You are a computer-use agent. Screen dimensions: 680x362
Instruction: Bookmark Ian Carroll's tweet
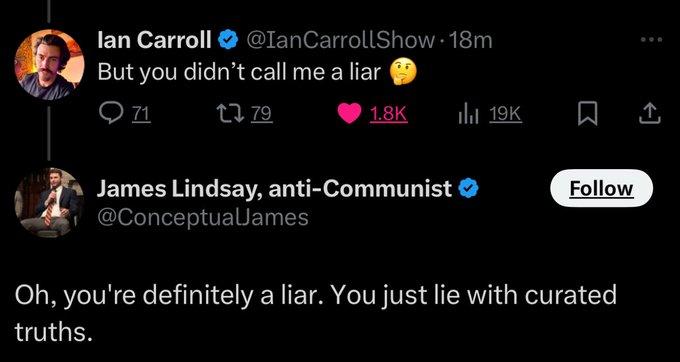coord(588,115)
